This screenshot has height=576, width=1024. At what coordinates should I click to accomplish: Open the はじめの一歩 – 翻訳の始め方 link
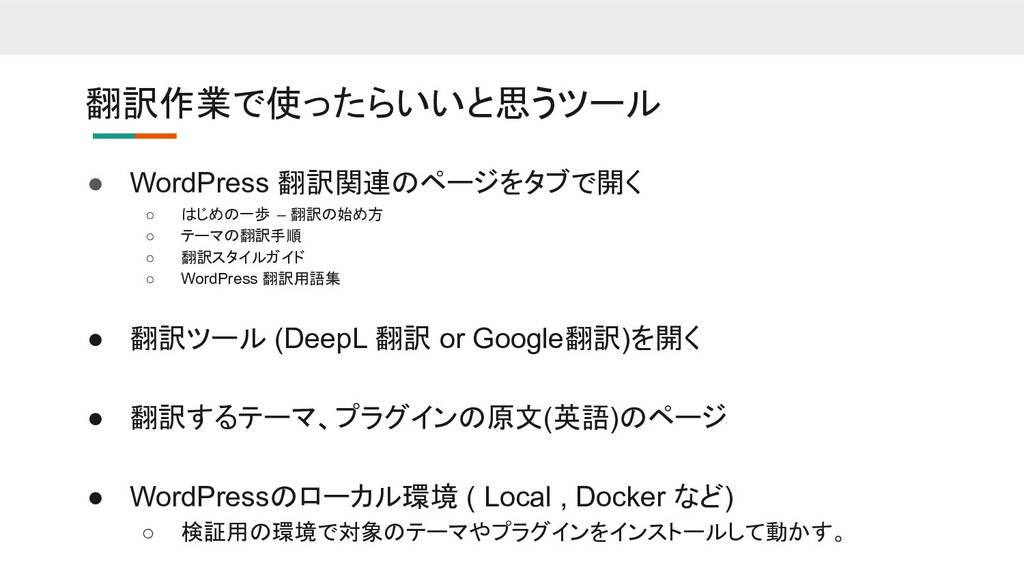pos(281,214)
